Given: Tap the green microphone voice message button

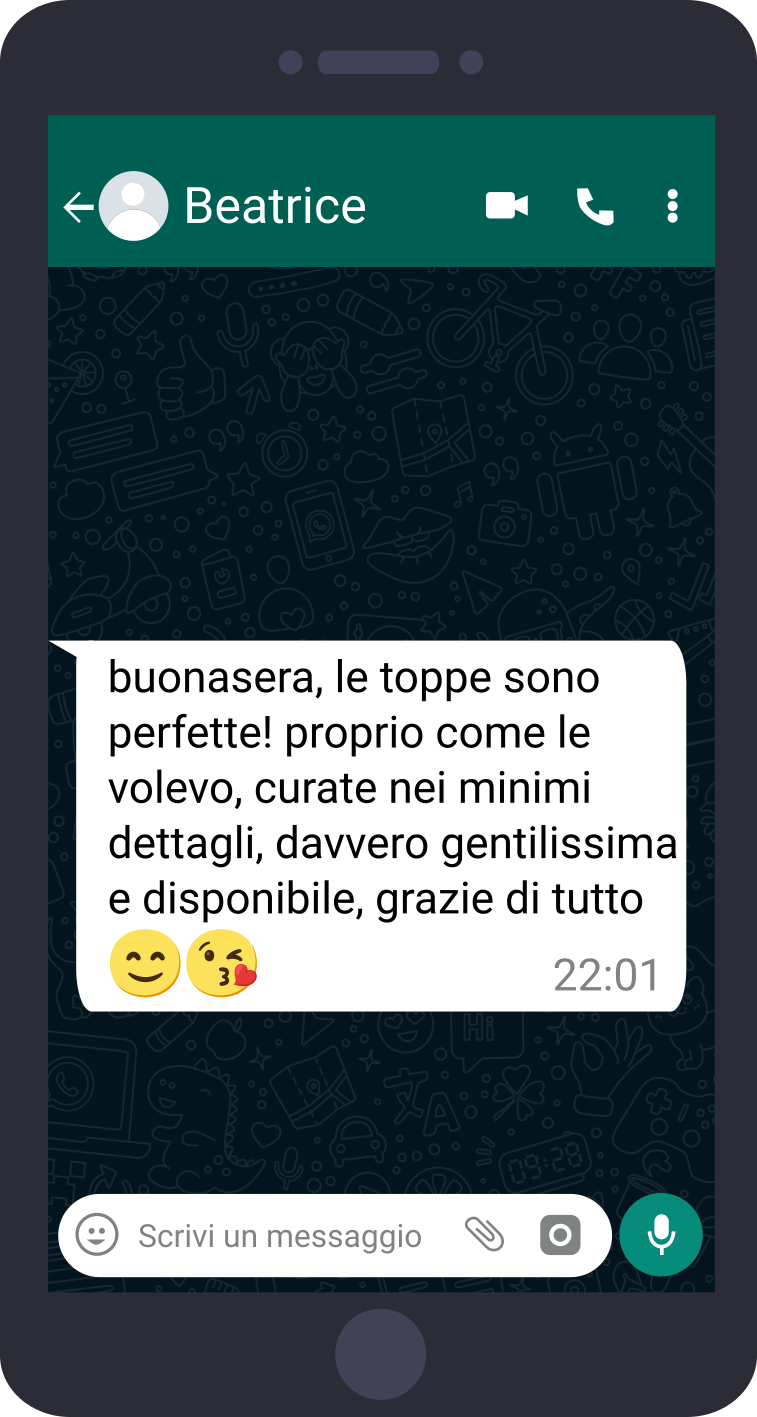Looking at the screenshot, I should (661, 1235).
